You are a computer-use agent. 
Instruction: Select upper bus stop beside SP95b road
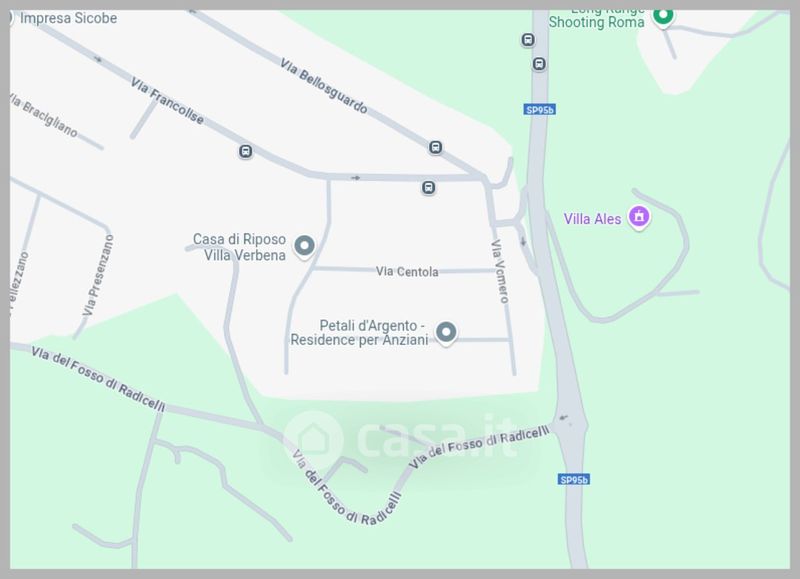click(528, 40)
